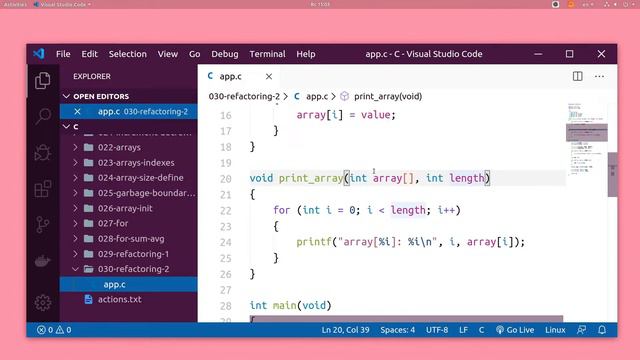
Task: Expand the 024-array-size-define folder
Action: (x=128, y=178)
